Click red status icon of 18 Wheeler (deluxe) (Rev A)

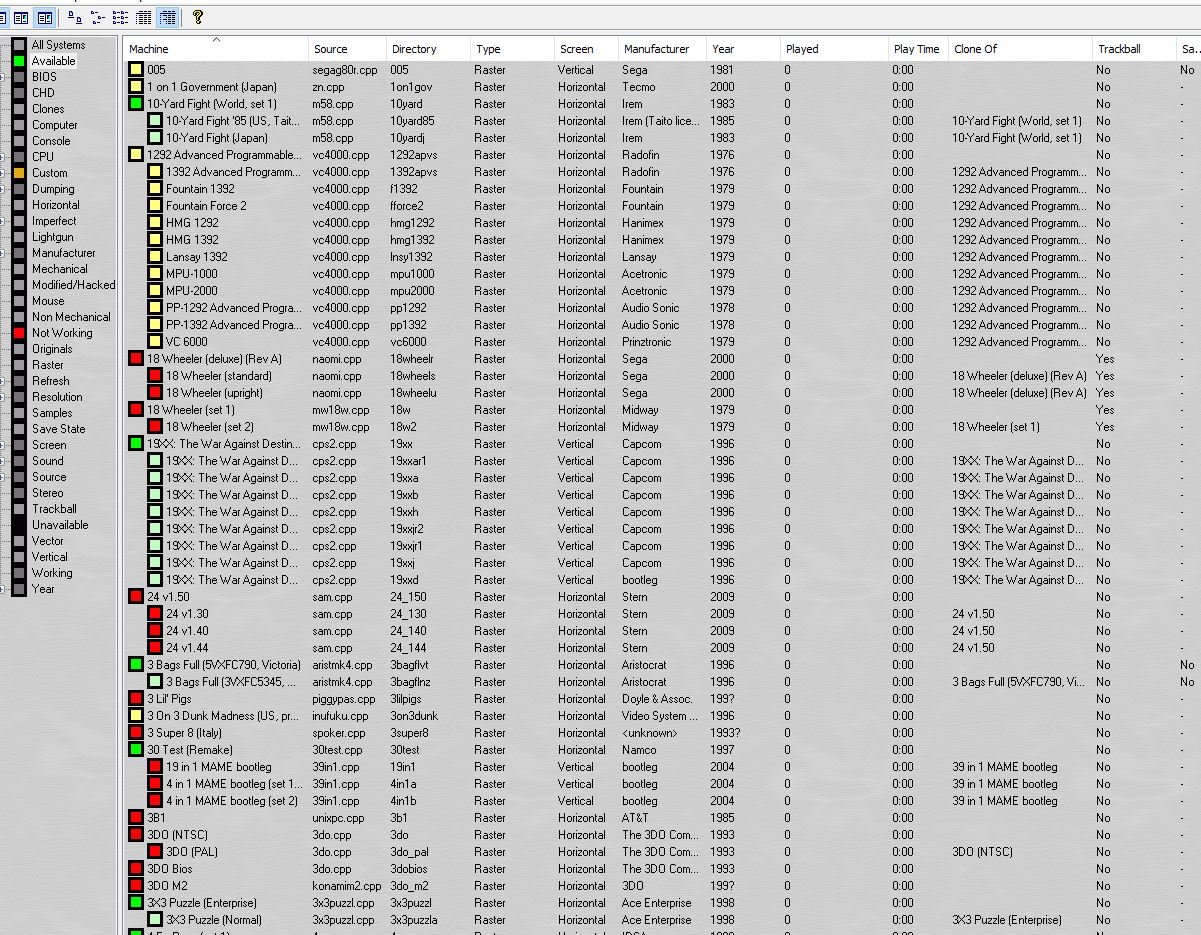(136, 359)
